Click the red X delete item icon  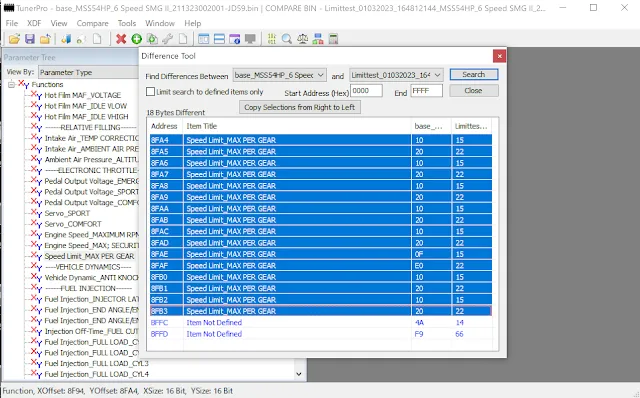[x=121, y=39]
